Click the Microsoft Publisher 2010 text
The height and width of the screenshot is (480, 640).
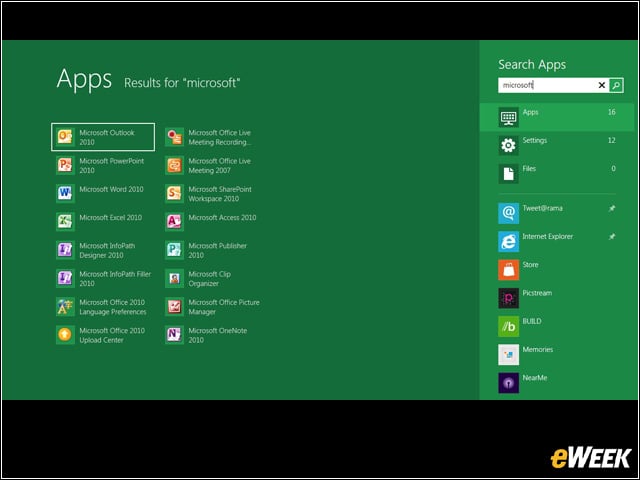(218, 251)
